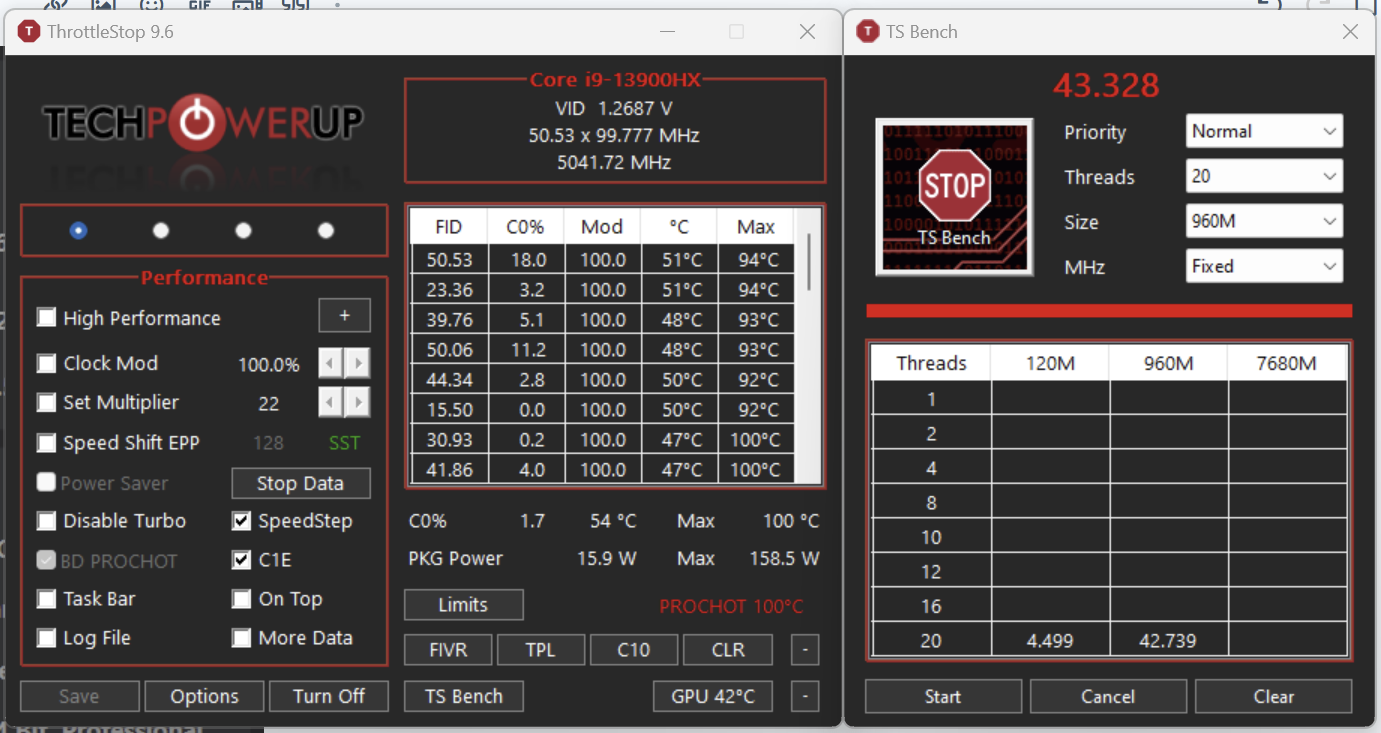This screenshot has height=733, width=1381.
Task: Click the C10 button
Action: [634, 650]
